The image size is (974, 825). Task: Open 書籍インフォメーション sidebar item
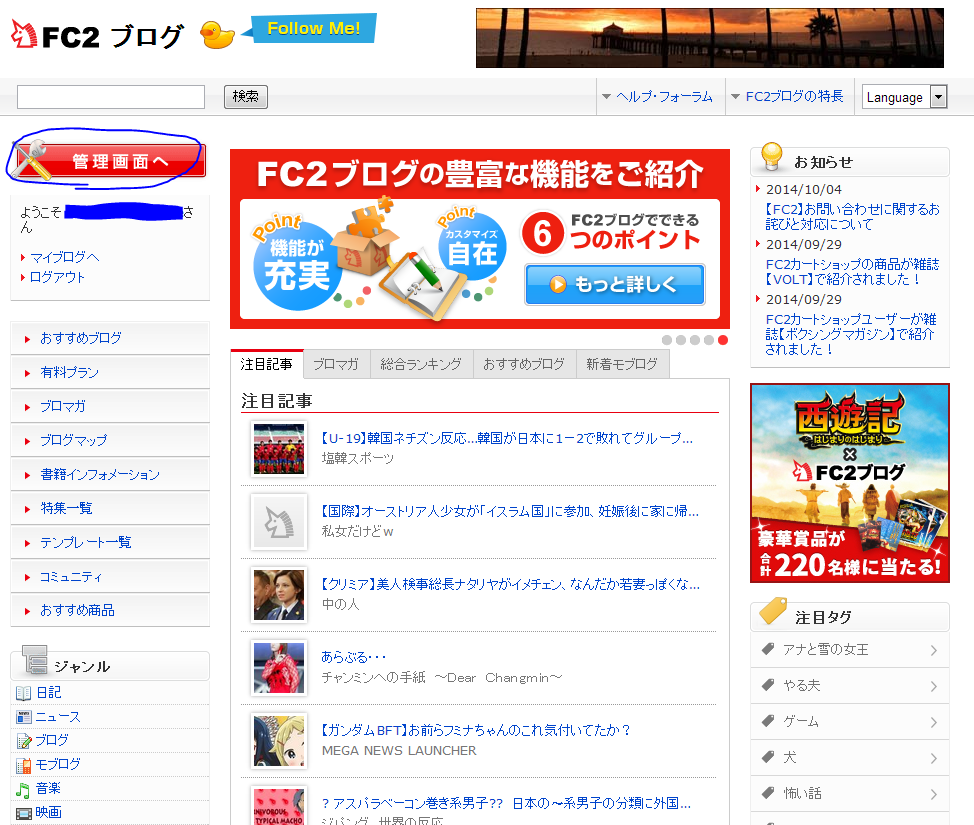(110, 475)
